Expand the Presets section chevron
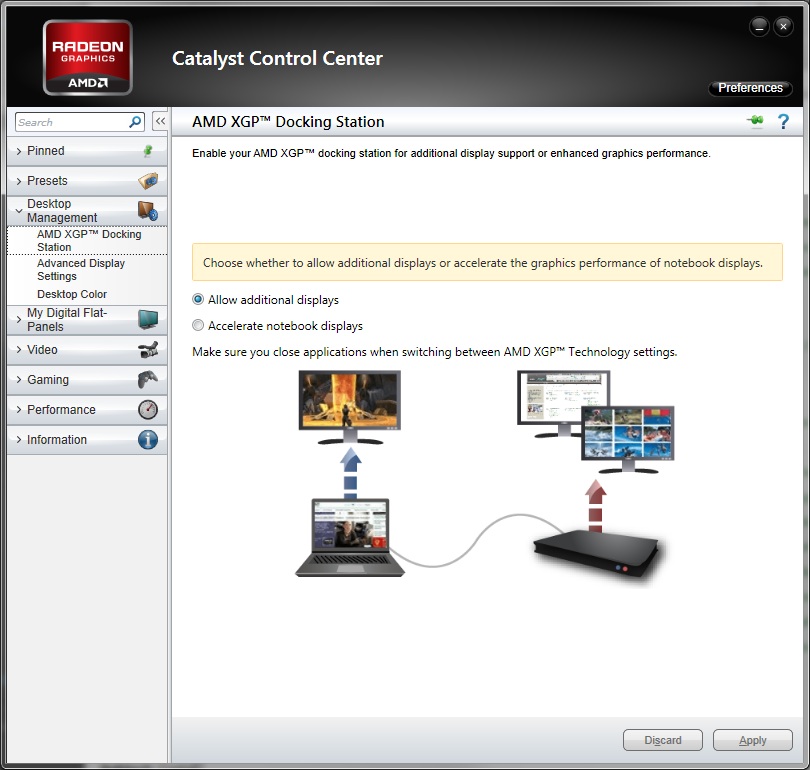Screen dimensions: 810x770 pyautogui.click(x=19, y=181)
